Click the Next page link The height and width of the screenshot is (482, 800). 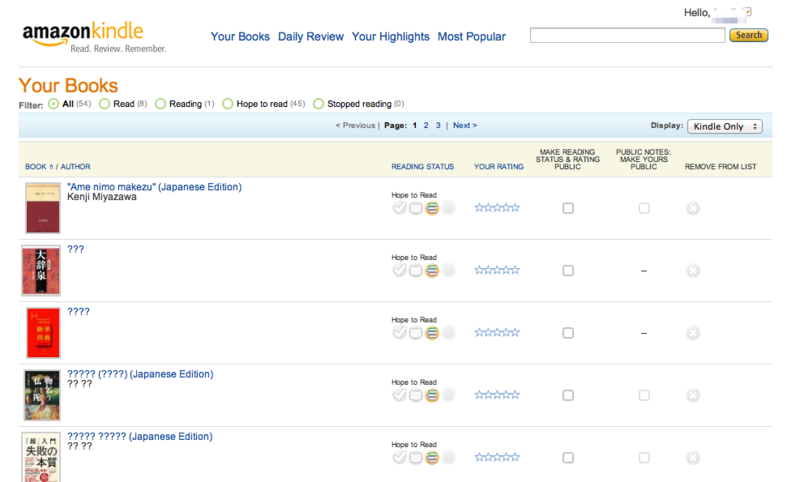pyautogui.click(x=465, y=125)
